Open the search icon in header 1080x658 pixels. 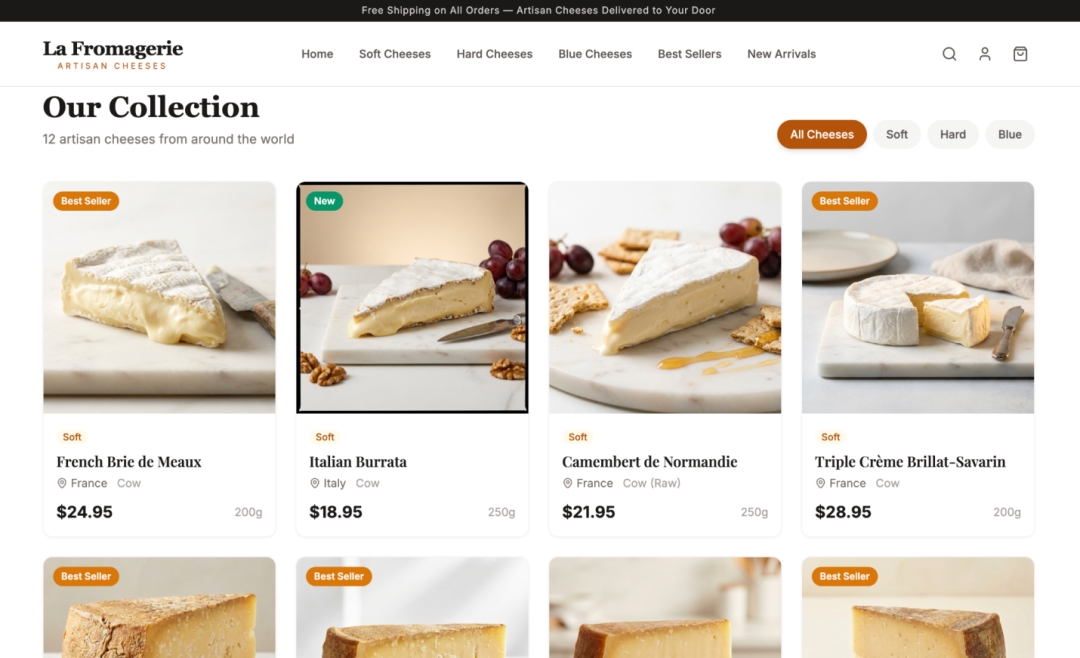click(x=949, y=54)
